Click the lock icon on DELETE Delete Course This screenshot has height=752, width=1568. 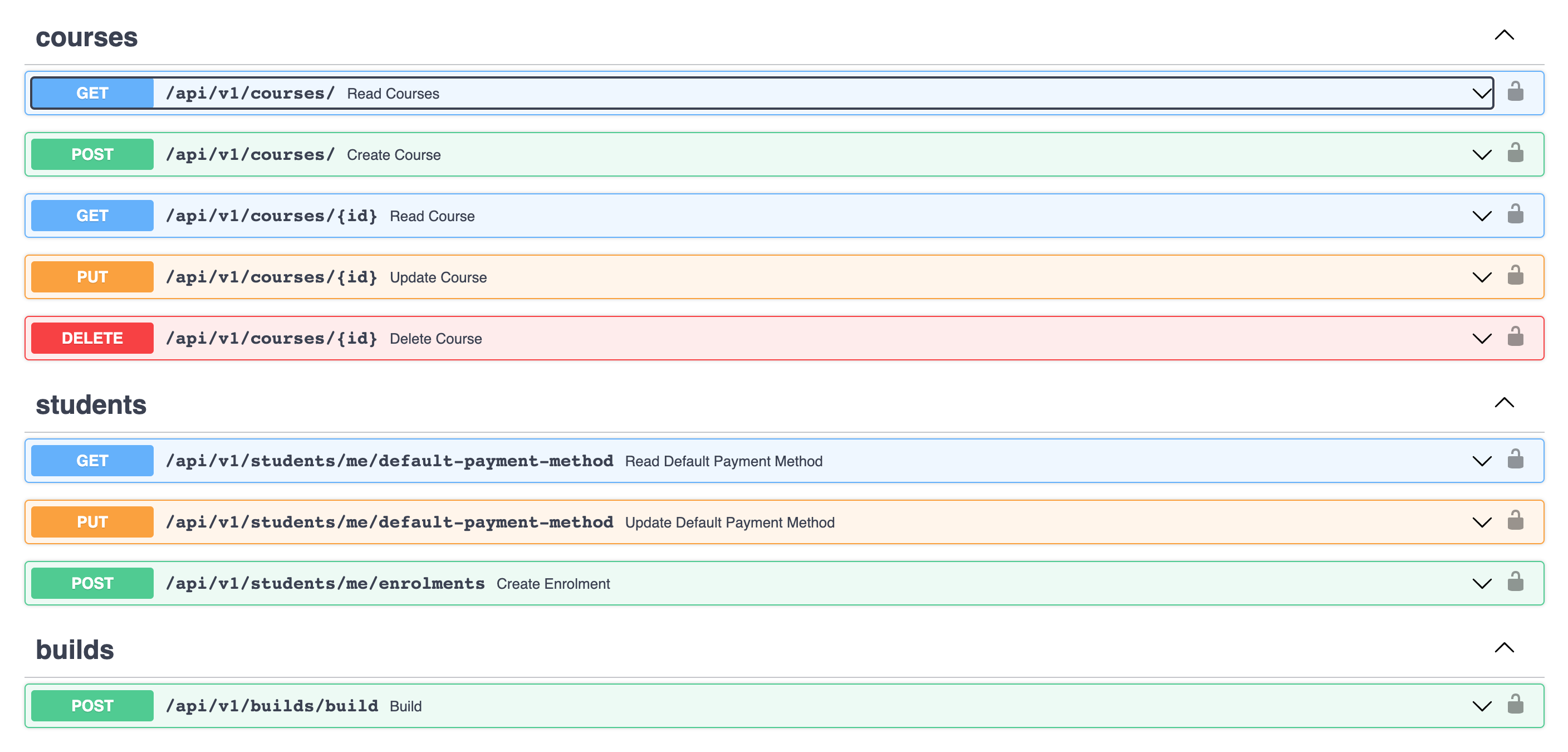click(1515, 336)
